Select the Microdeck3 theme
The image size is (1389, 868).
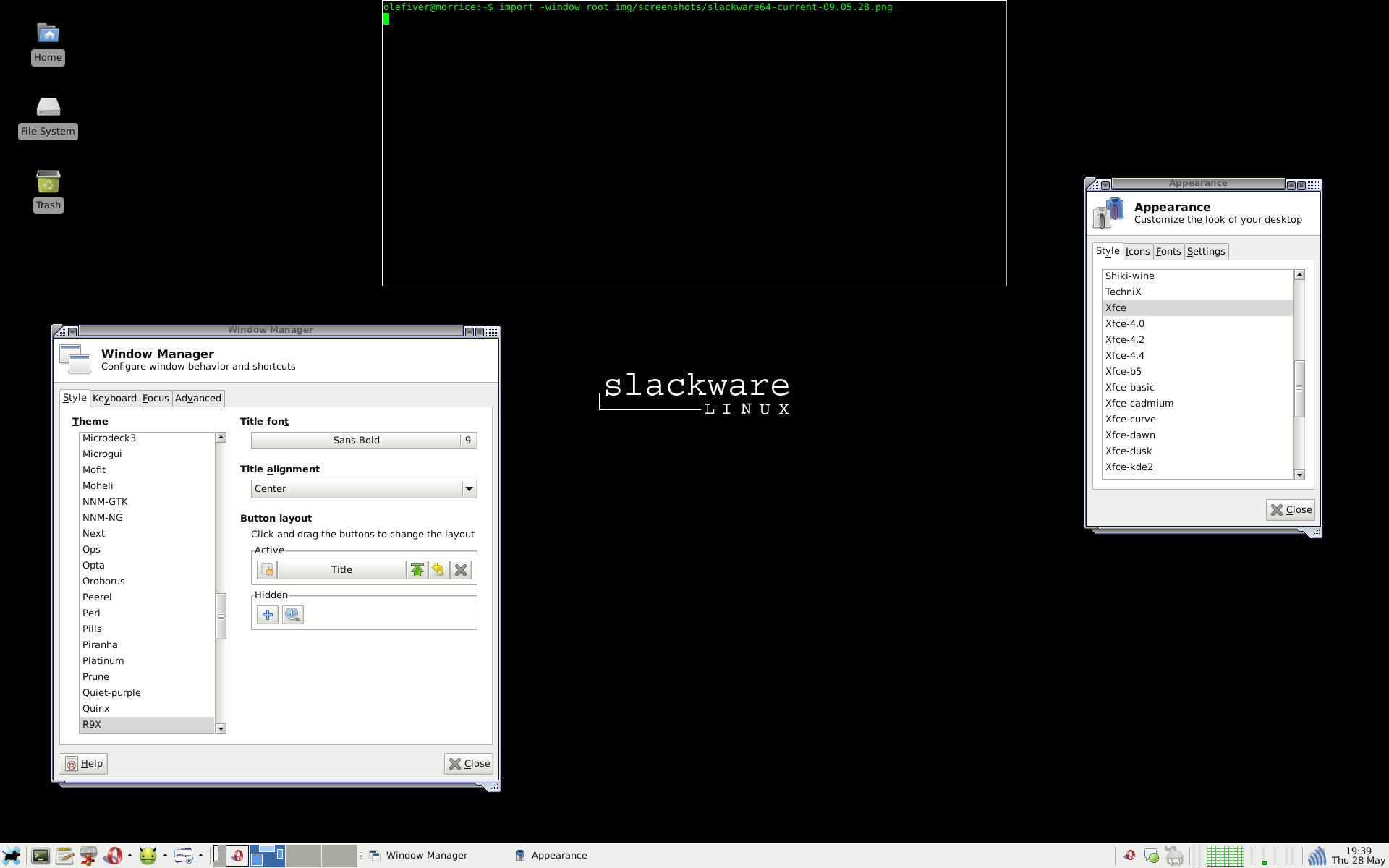[147, 438]
